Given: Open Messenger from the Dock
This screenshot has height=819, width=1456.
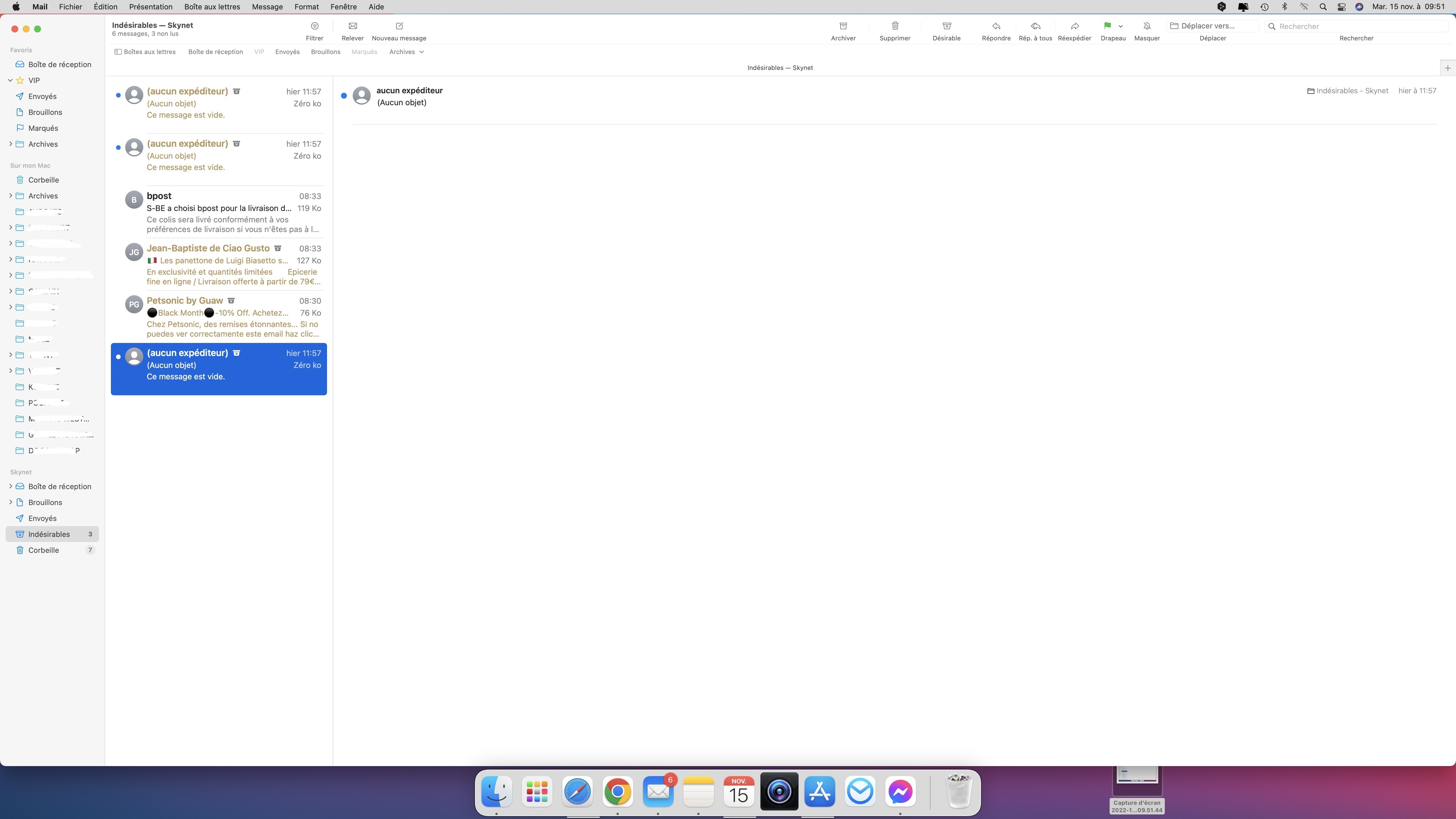Looking at the screenshot, I should point(900,791).
